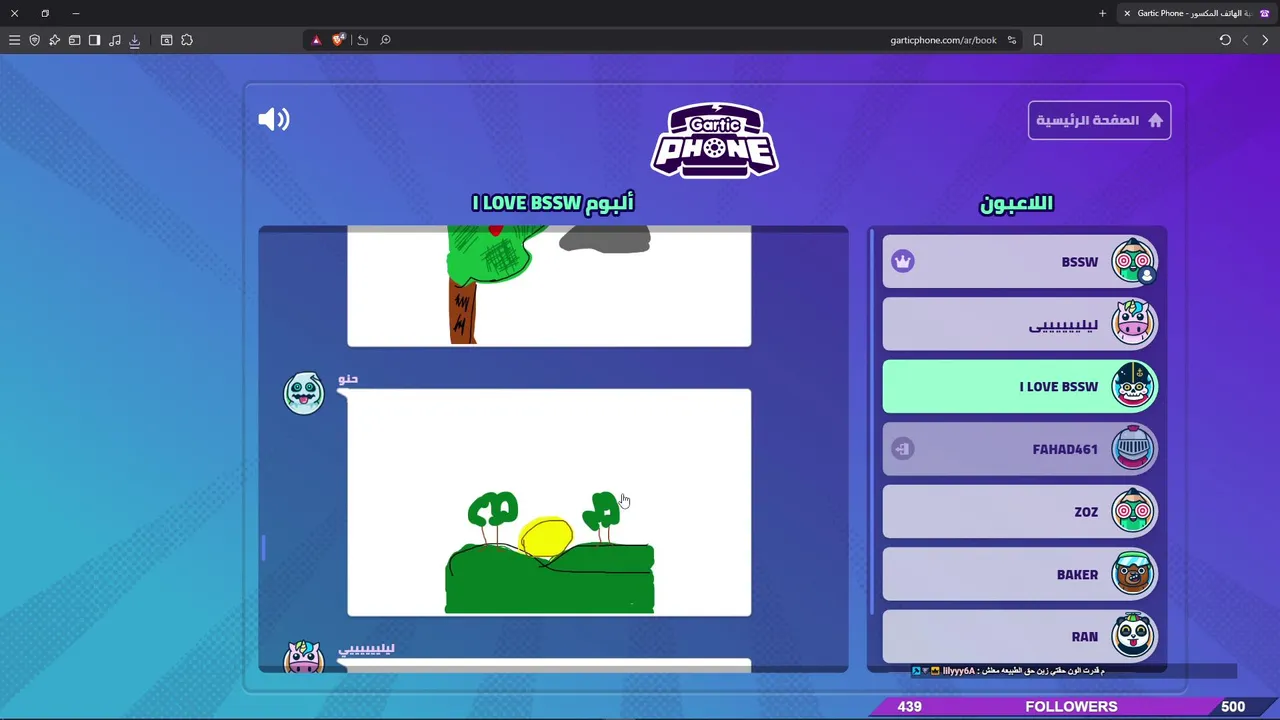Reload the page
The width and height of the screenshot is (1280, 720).
point(1225,40)
